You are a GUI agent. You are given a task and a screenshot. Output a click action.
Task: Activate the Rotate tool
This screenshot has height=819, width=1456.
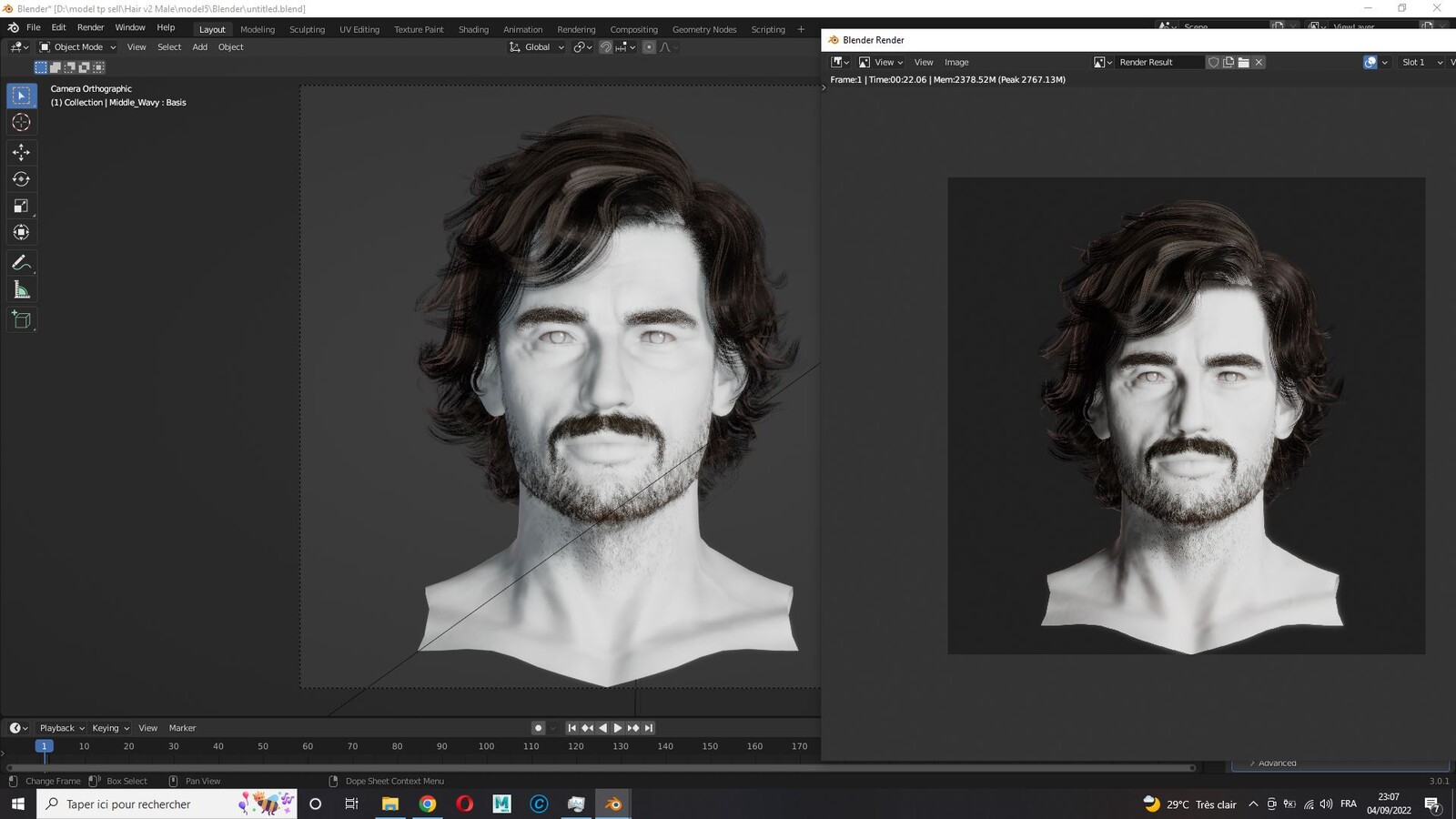tap(21, 179)
